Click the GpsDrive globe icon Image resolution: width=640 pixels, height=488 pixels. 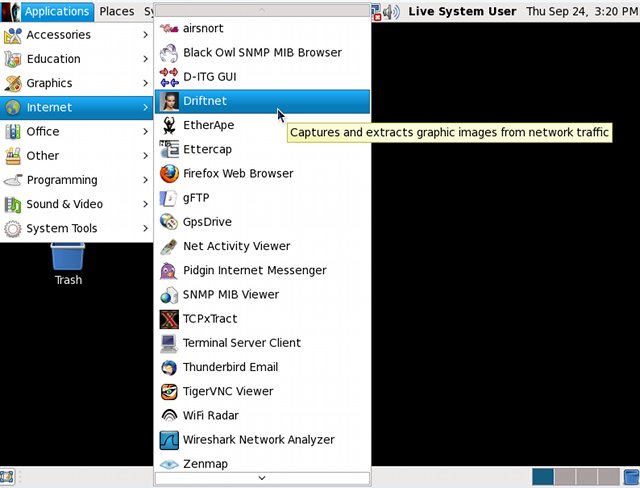tap(169, 222)
